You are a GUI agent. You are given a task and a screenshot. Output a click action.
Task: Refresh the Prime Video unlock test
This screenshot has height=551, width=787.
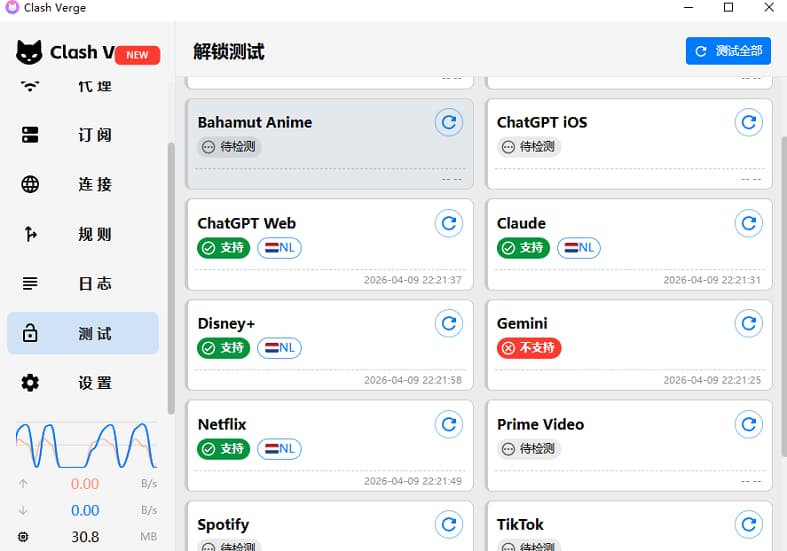tap(748, 424)
